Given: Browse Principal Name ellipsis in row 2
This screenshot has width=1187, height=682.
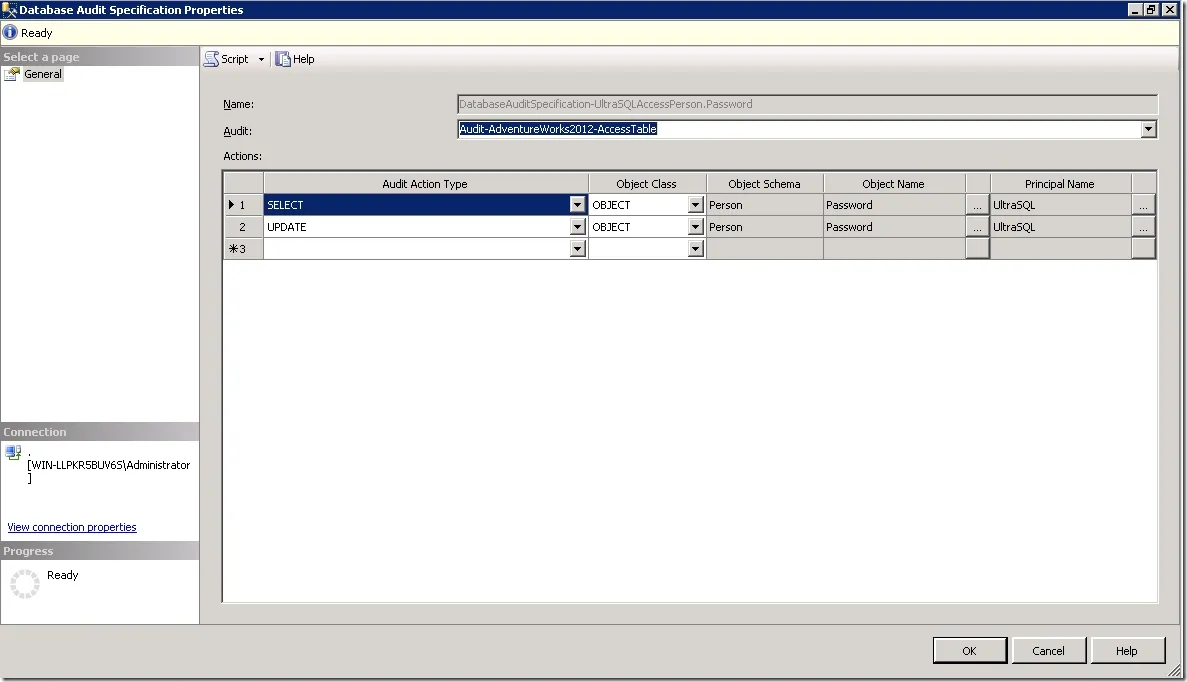Looking at the screenshot, I should pos(1143,227).
